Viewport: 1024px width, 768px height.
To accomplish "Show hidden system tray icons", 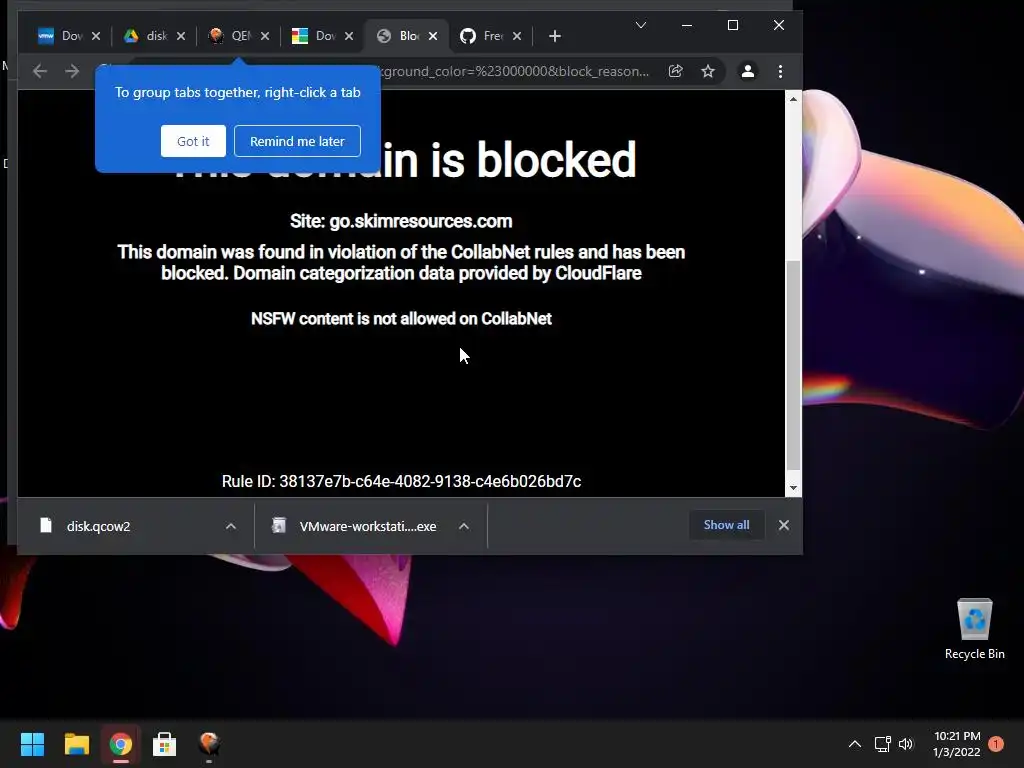I will (x=854, y=744).
